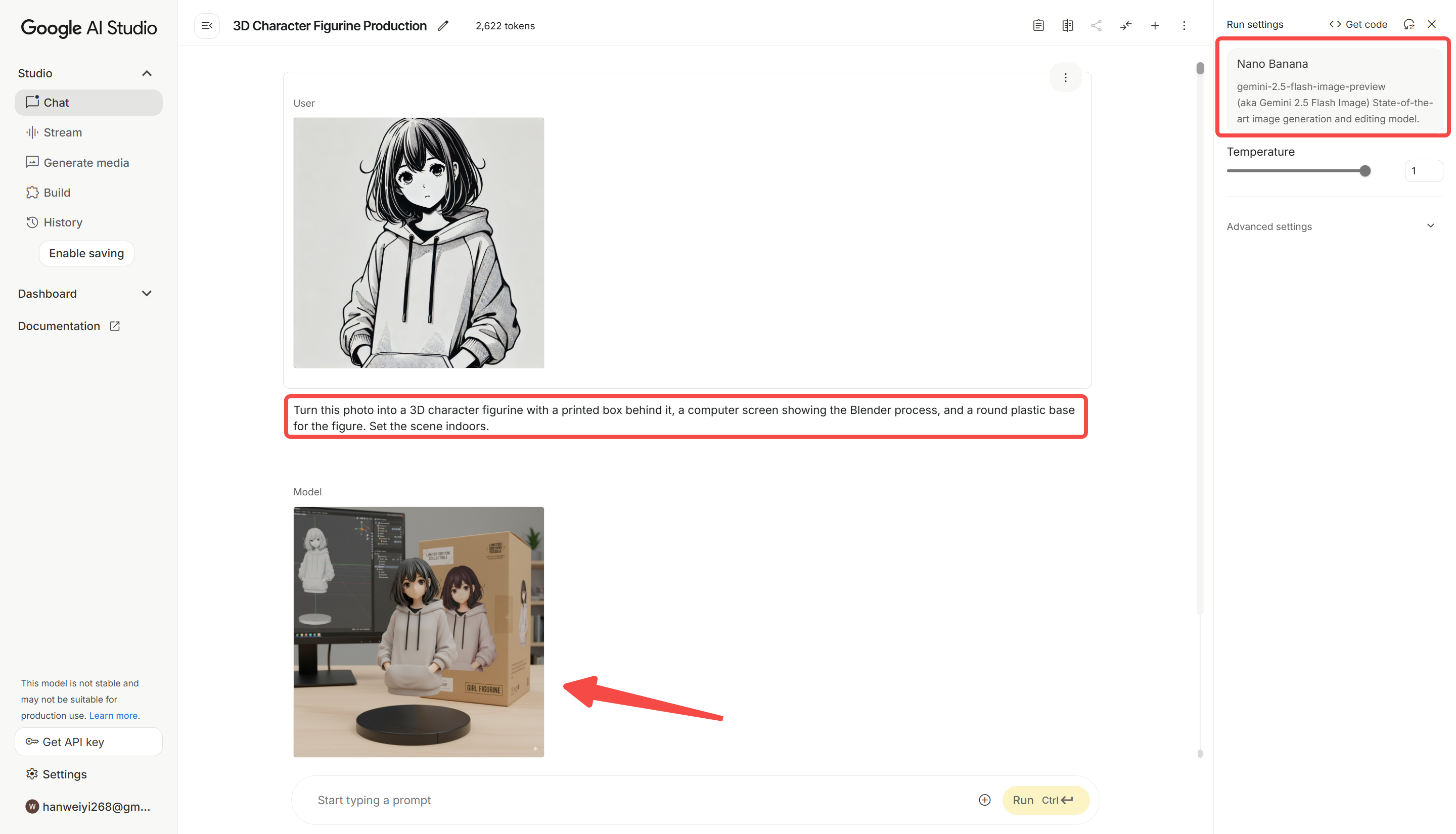1456x834 pixels.
Task: Click the Nano Banana model selector
Action: tap(1332, 90)
